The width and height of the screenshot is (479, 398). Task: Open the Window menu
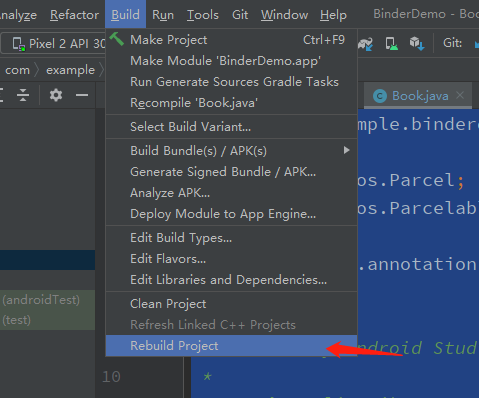click(284, 15)
